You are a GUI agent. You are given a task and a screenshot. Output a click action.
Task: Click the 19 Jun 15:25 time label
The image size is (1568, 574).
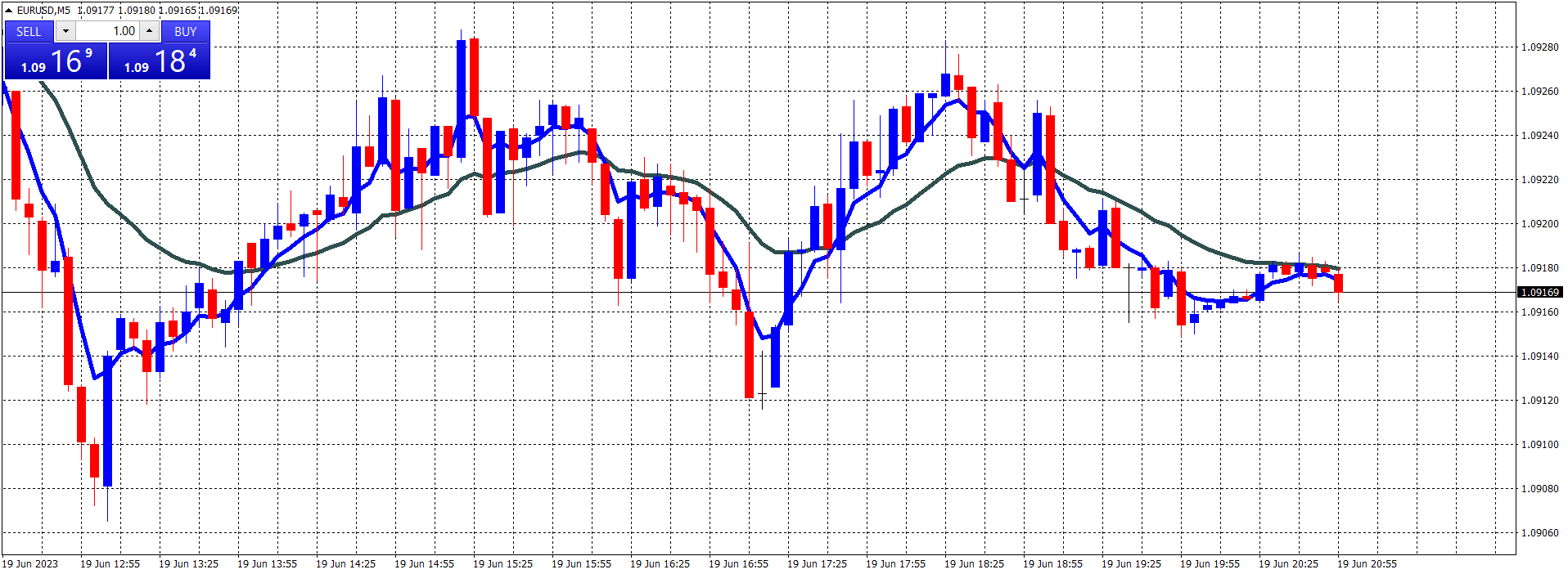point(502,564)
